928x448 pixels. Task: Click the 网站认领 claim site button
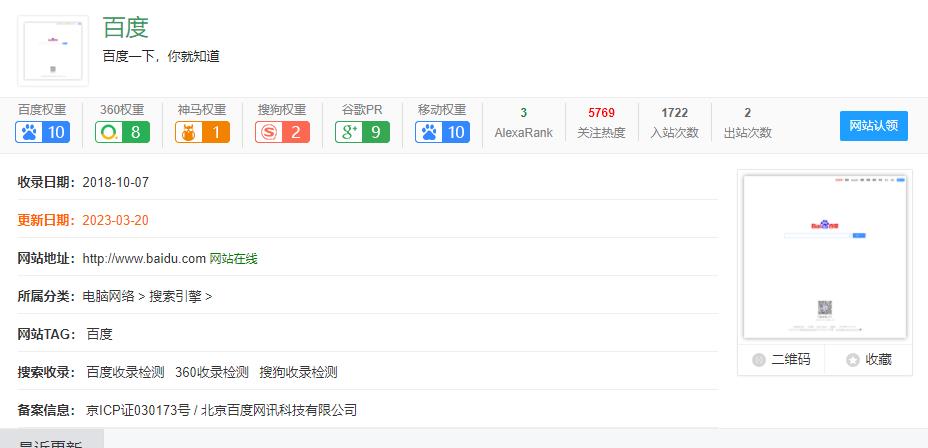pyautogui.click(x=874, y=126)
